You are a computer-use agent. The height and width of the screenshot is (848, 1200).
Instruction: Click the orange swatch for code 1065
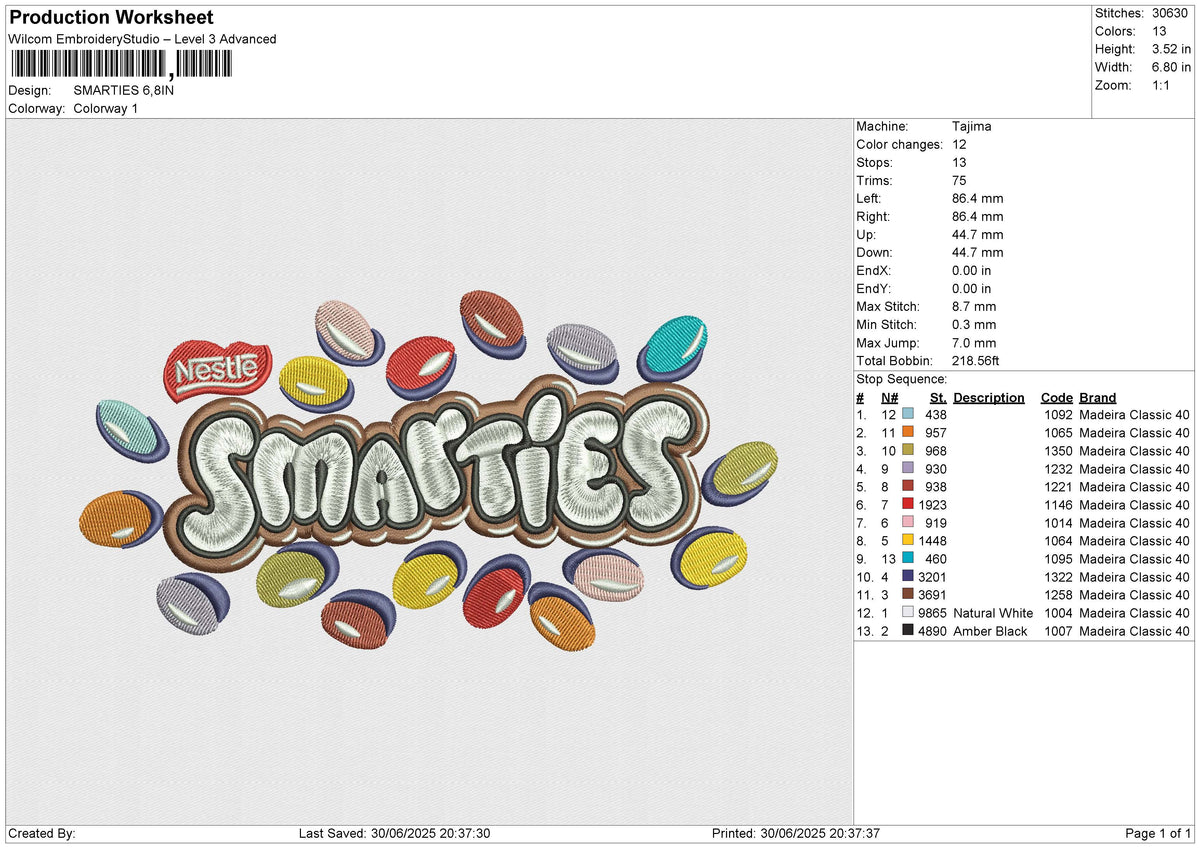[x=908, y=433]
